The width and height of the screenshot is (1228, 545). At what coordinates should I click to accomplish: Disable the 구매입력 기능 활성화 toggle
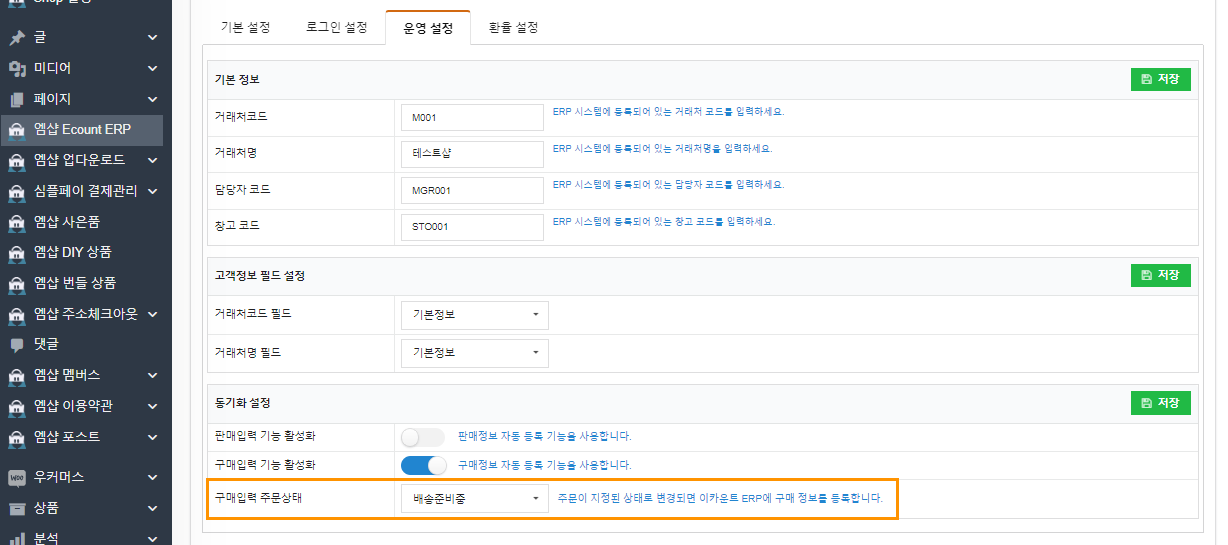coord(422,465)
